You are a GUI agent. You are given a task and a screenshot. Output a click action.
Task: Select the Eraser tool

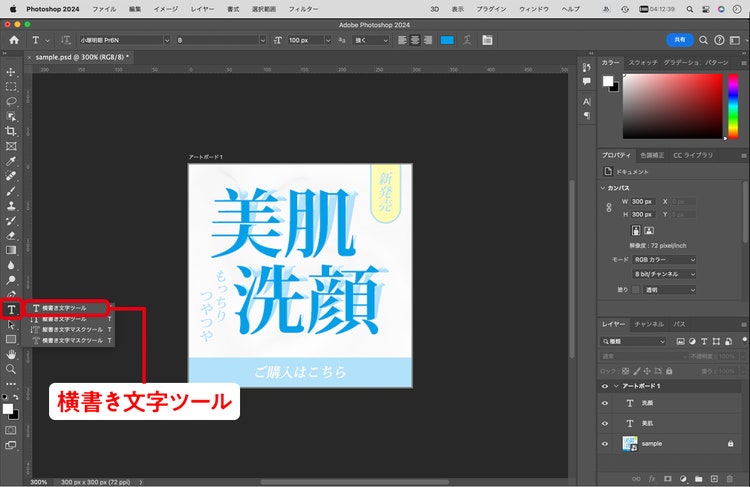pos(11,235)
